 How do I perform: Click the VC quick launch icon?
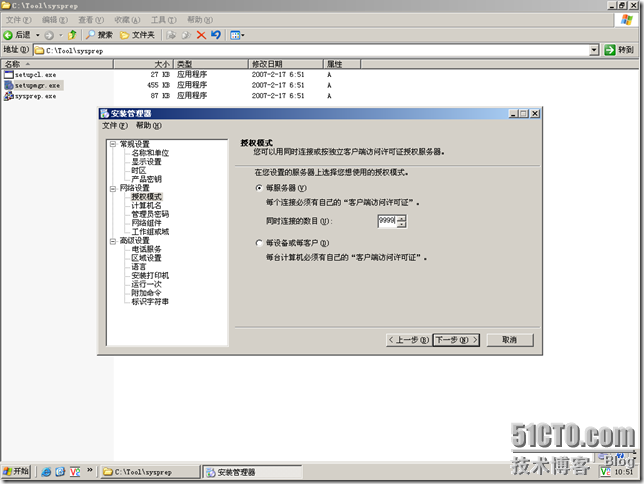(75, 472)
